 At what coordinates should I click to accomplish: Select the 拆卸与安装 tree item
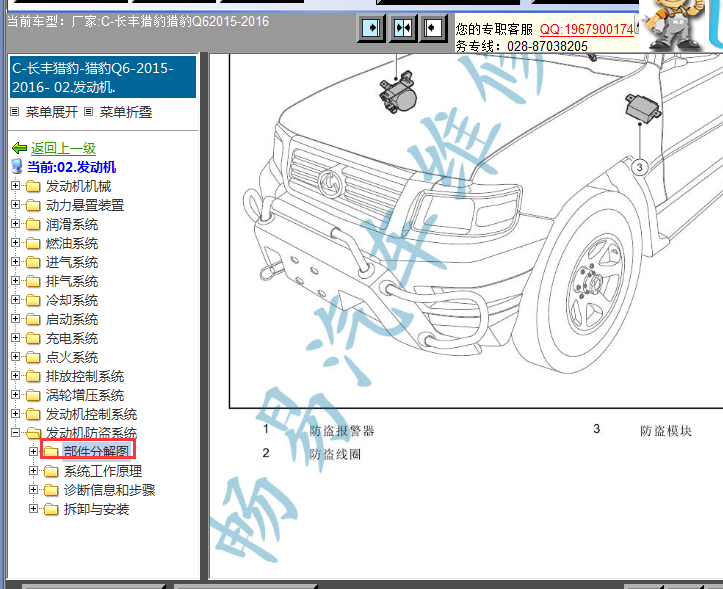click(96, 509)
